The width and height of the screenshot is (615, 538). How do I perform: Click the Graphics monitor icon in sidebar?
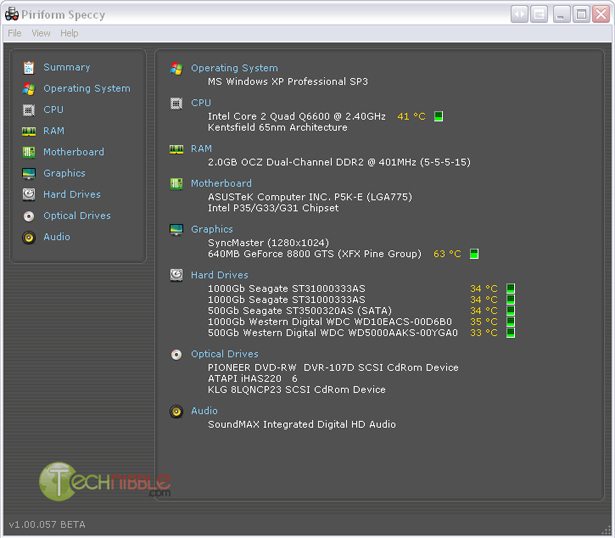[x=29, y=173]
